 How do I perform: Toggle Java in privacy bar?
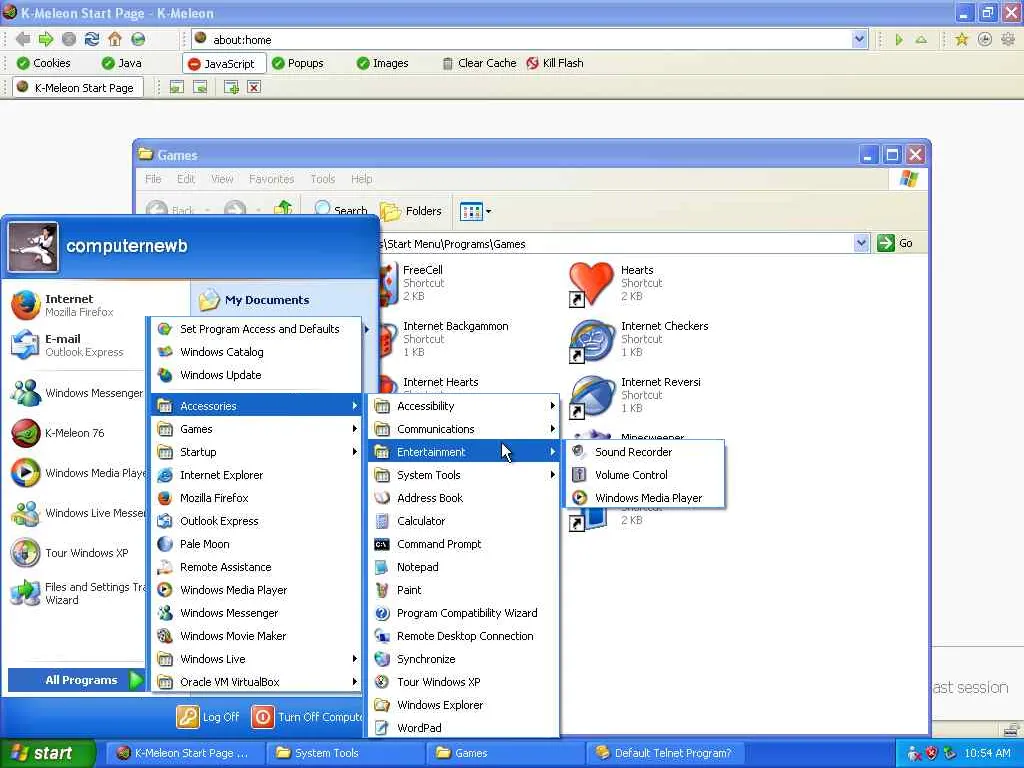click(x=121, y=63)
